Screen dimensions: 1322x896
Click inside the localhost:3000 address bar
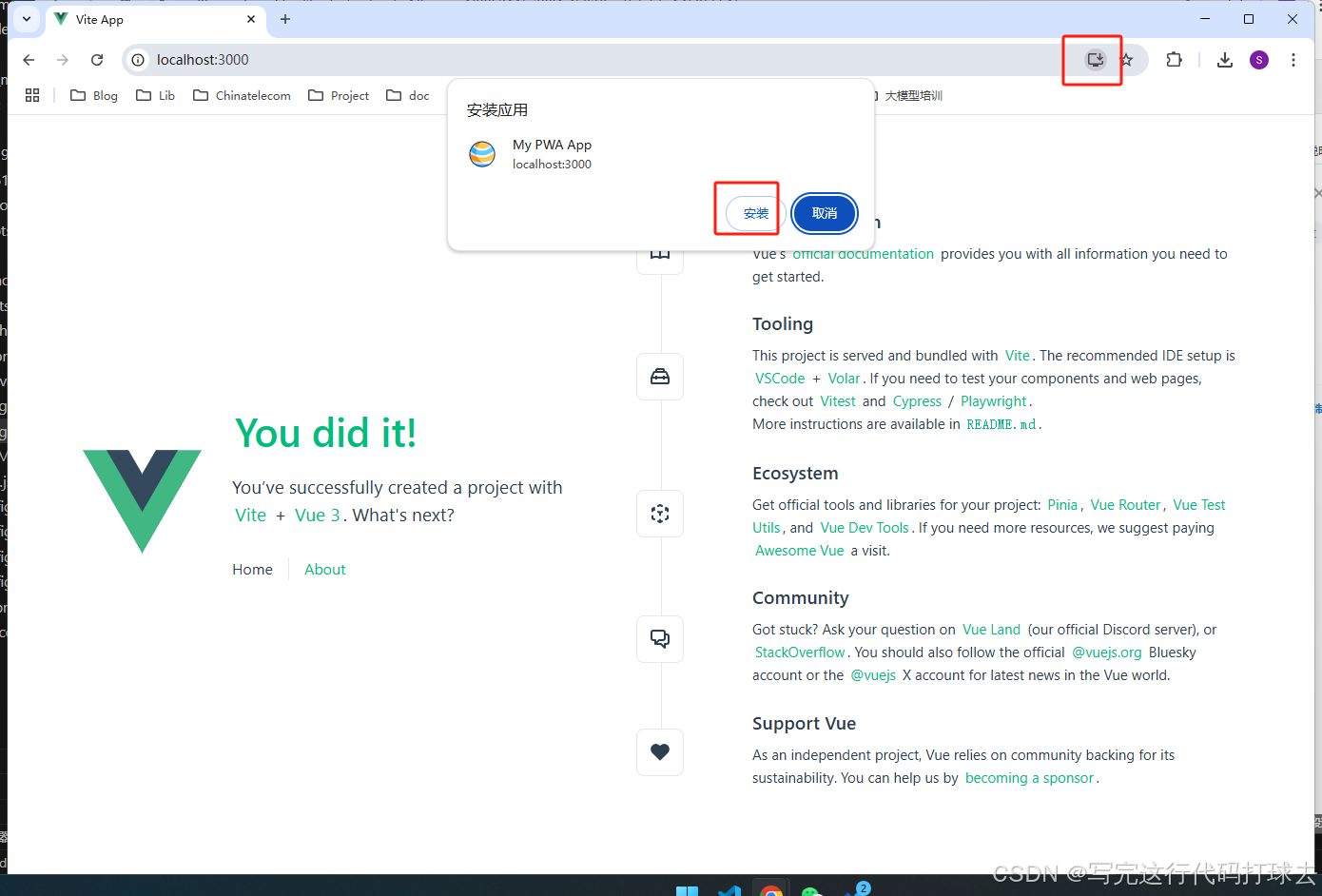(219, 59)
